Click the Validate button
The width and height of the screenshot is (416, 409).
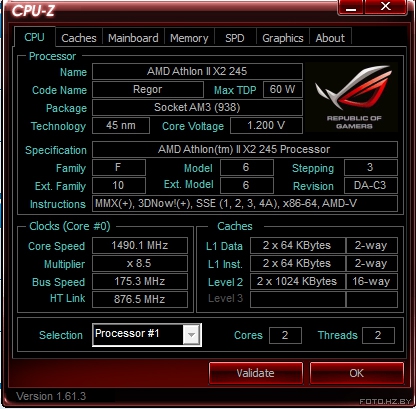click(256, 373)
